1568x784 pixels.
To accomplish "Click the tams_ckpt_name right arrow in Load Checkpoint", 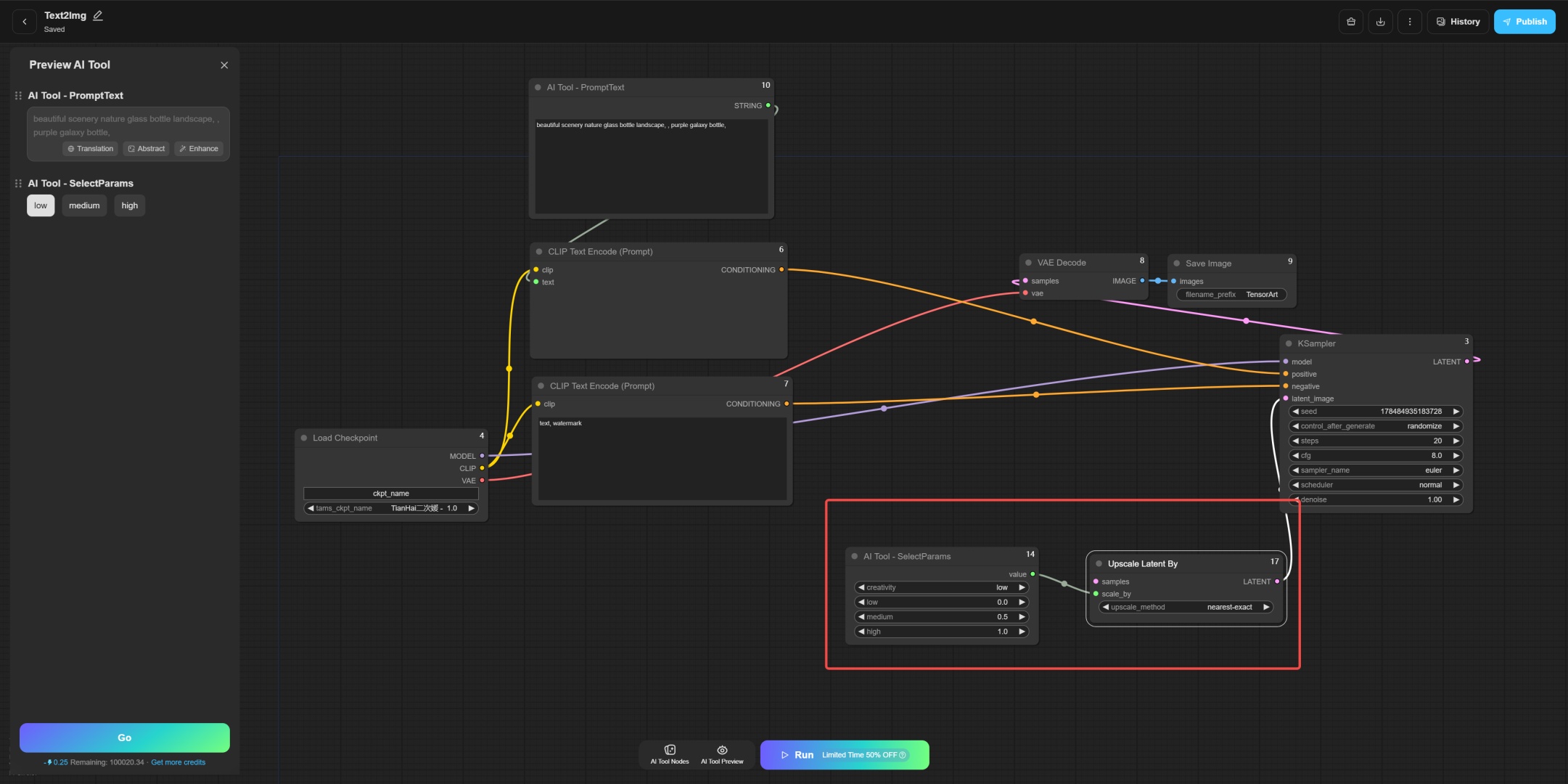I will click(x=471, y=508).
